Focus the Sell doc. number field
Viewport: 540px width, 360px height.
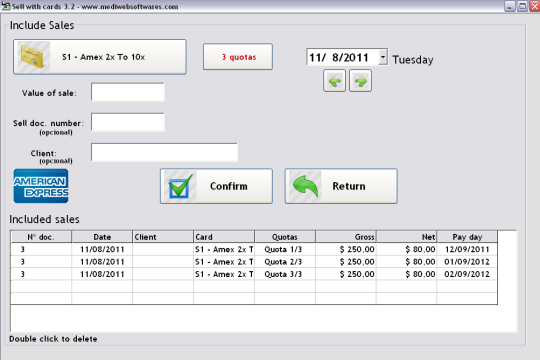point(128,122)
